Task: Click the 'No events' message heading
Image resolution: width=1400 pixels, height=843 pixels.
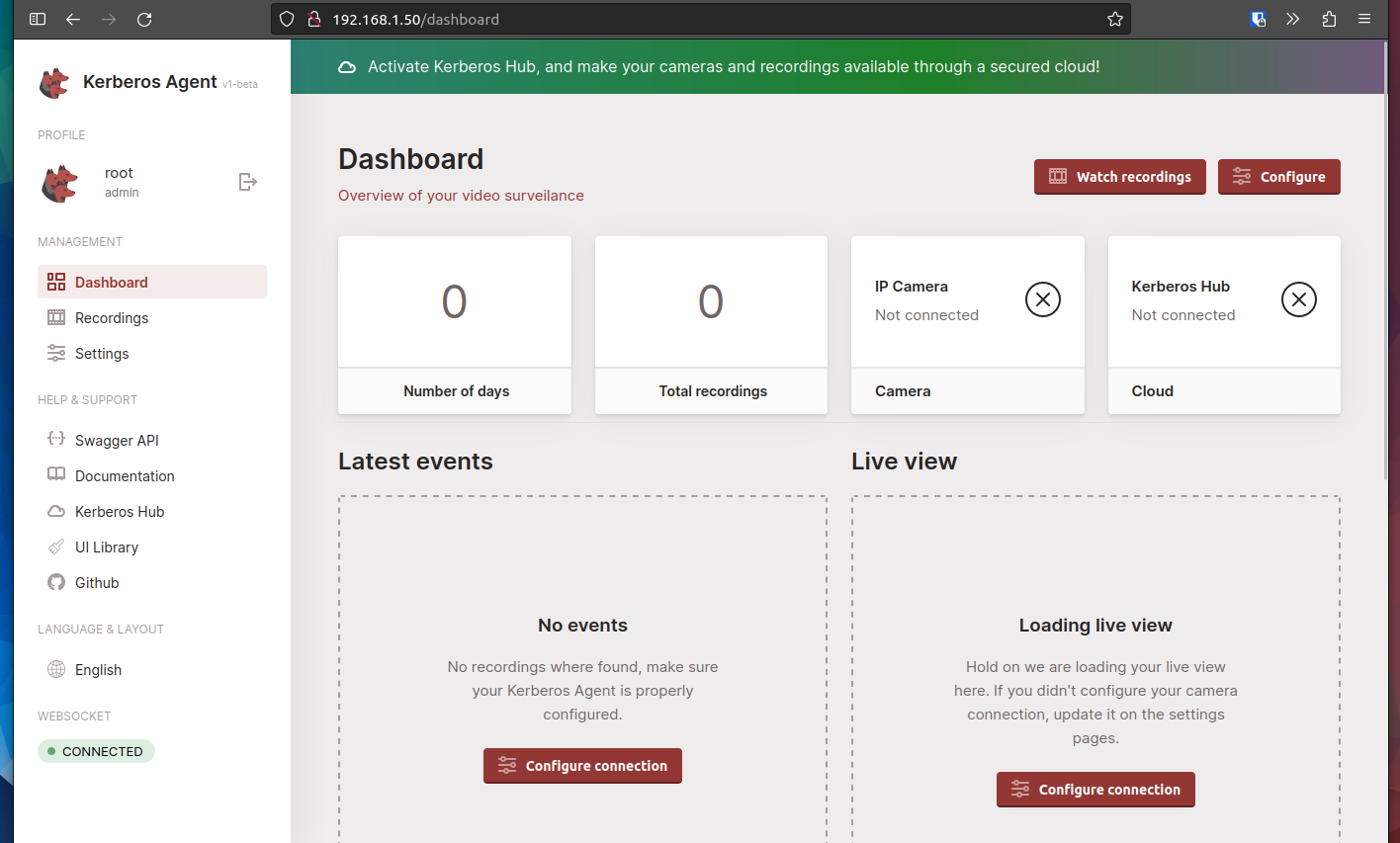Action: pos(582,626)
